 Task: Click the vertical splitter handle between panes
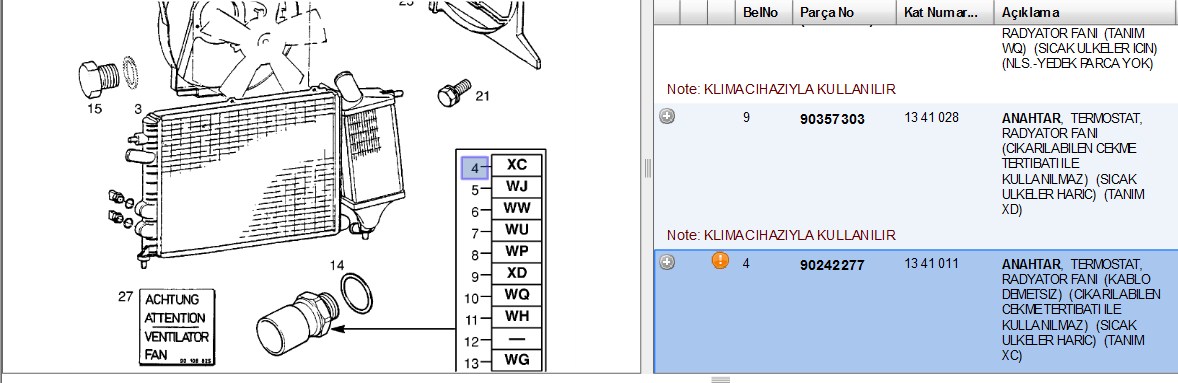tap(648, 169)
